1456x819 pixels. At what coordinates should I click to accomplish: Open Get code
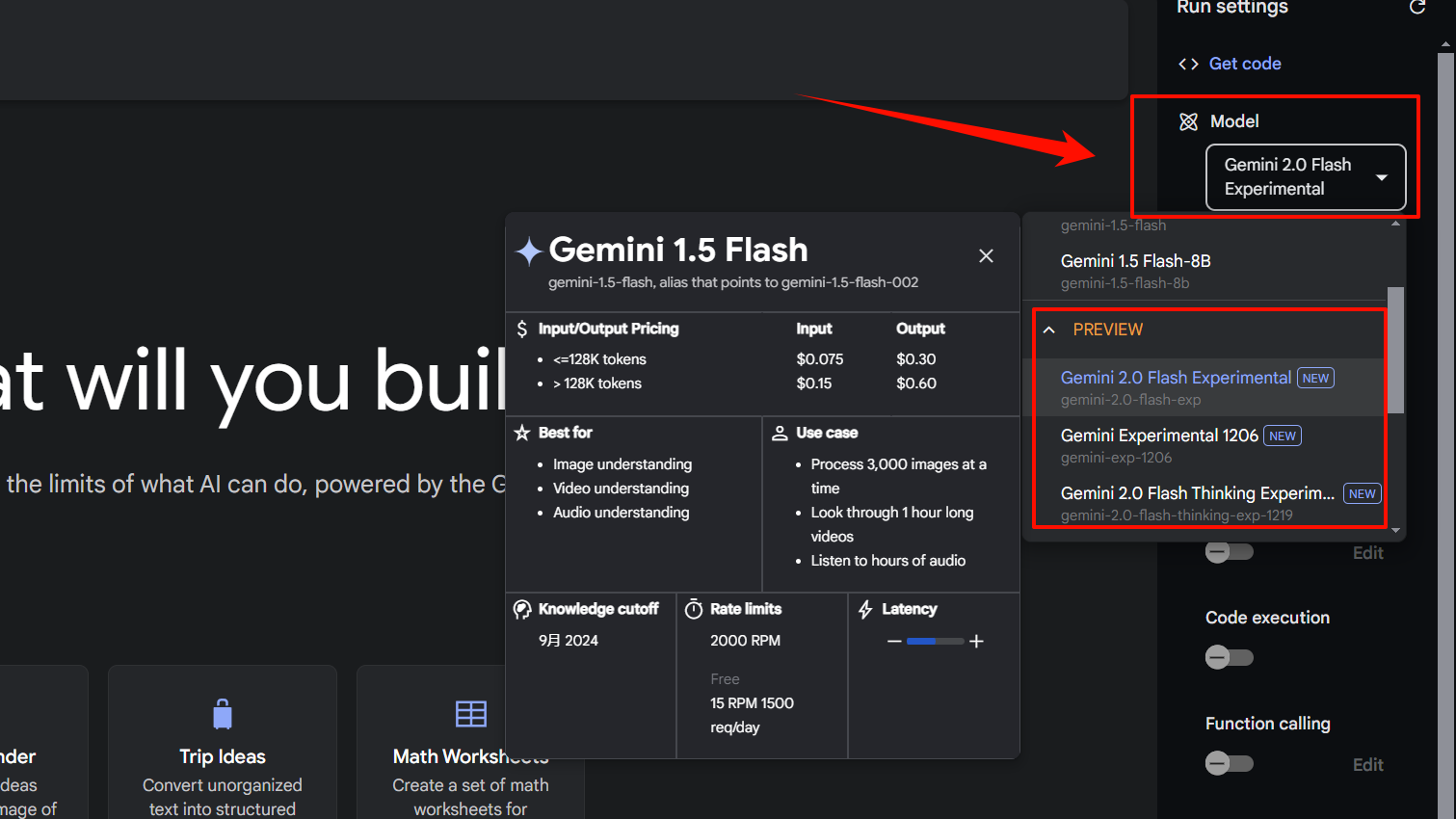(x=1244, y=63)
